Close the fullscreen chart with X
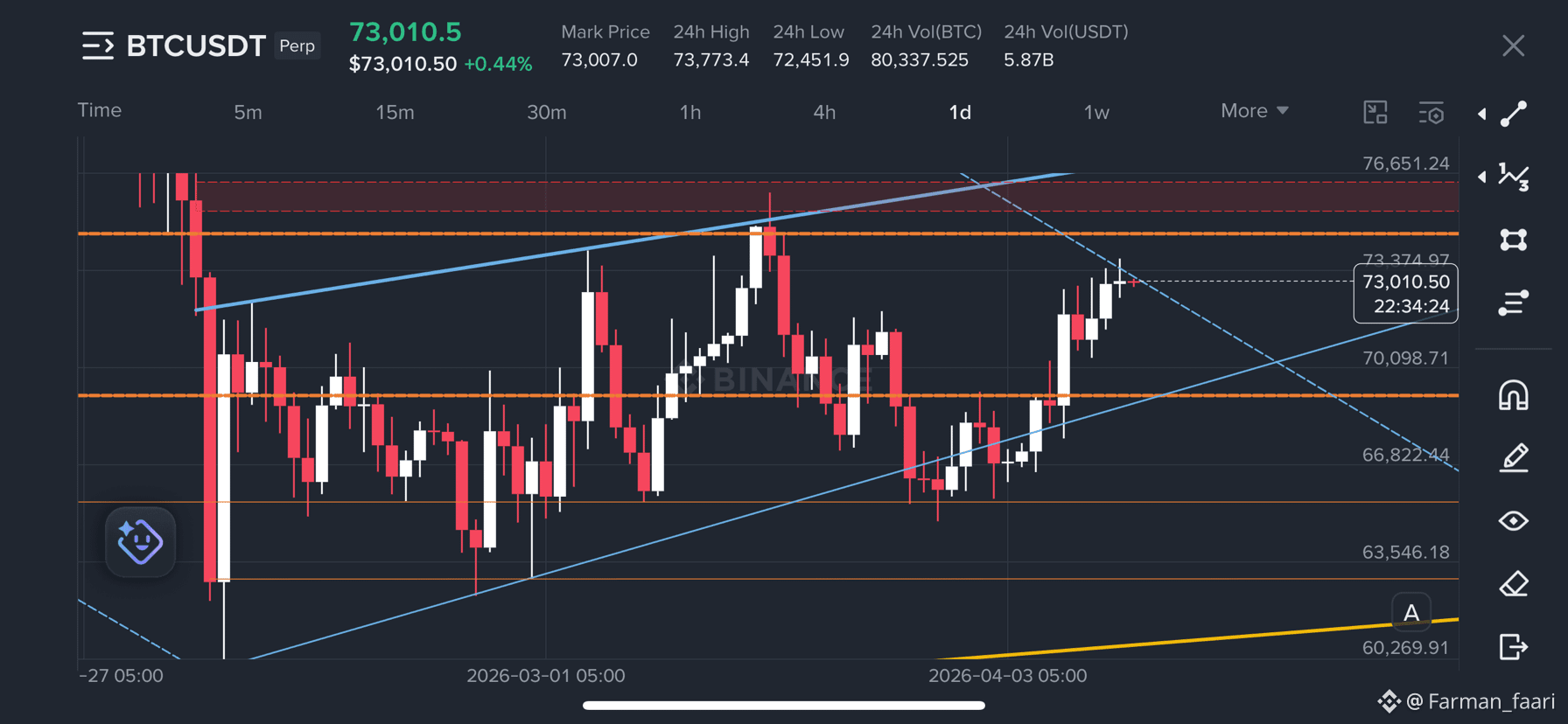This screenshot has width=1568, height=724. (1514, 45)
